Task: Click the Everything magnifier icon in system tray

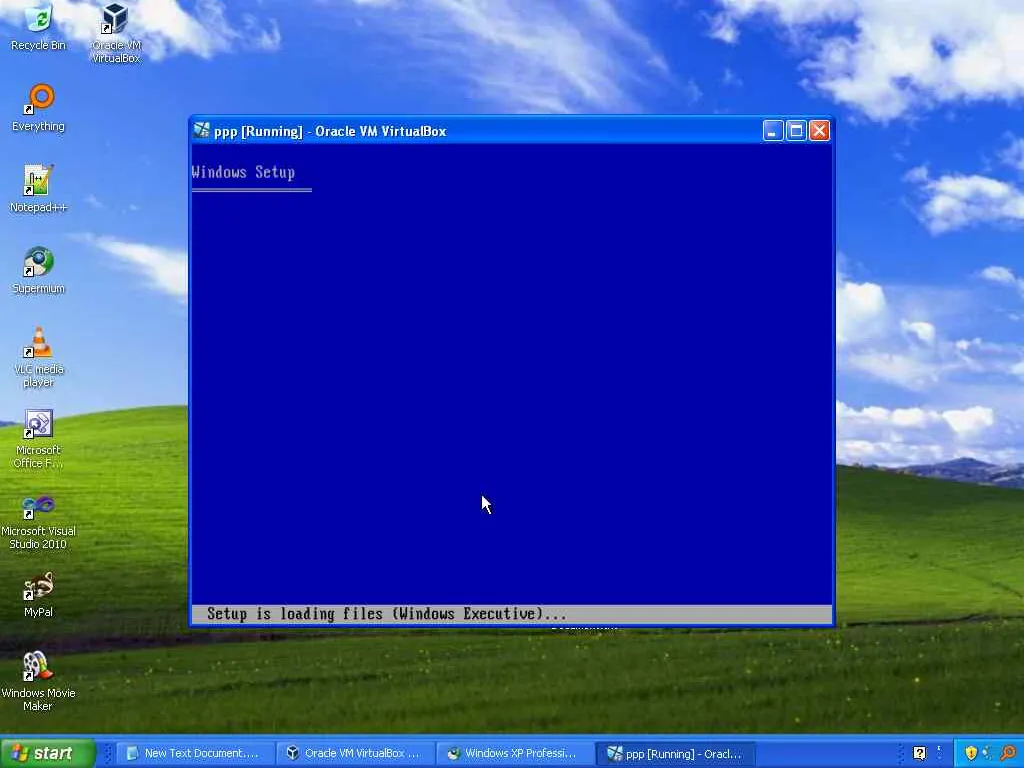Action: click(x=1009, y=754)
